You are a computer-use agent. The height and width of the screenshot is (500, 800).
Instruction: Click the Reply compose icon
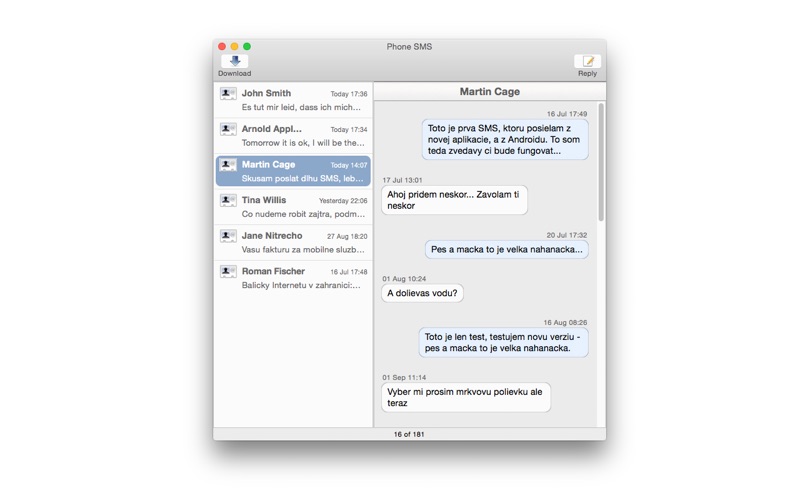587,61
